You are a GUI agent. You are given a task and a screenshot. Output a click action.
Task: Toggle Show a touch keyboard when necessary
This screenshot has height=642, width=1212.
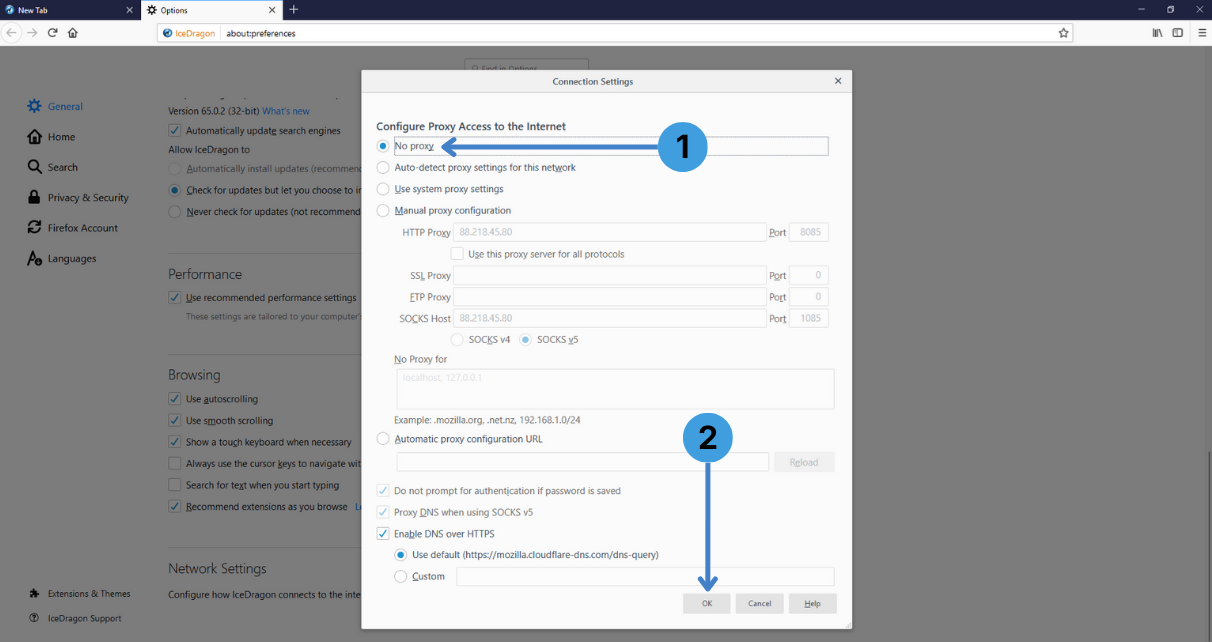[x=175, y=442]
